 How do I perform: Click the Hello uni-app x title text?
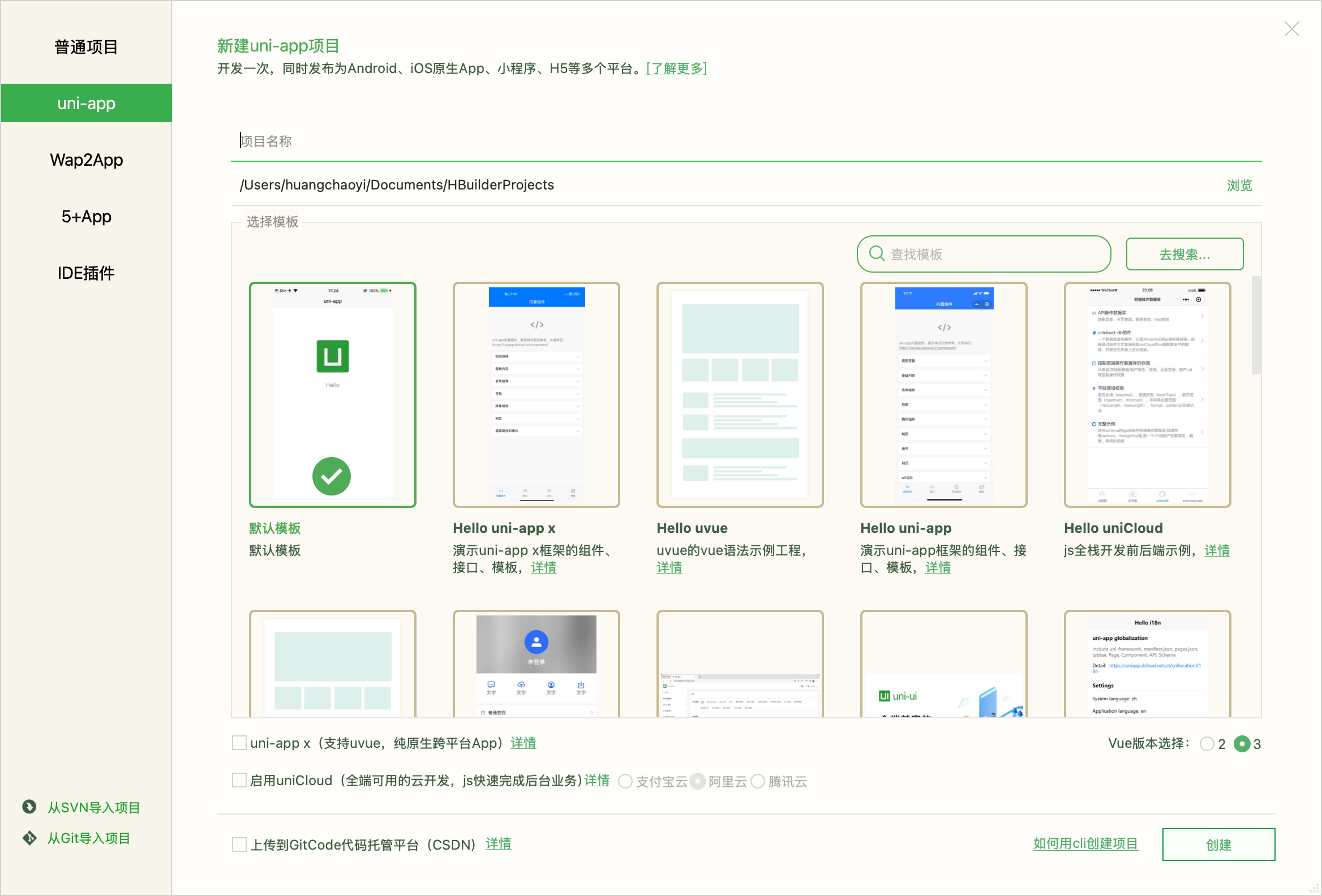[504, 528]
